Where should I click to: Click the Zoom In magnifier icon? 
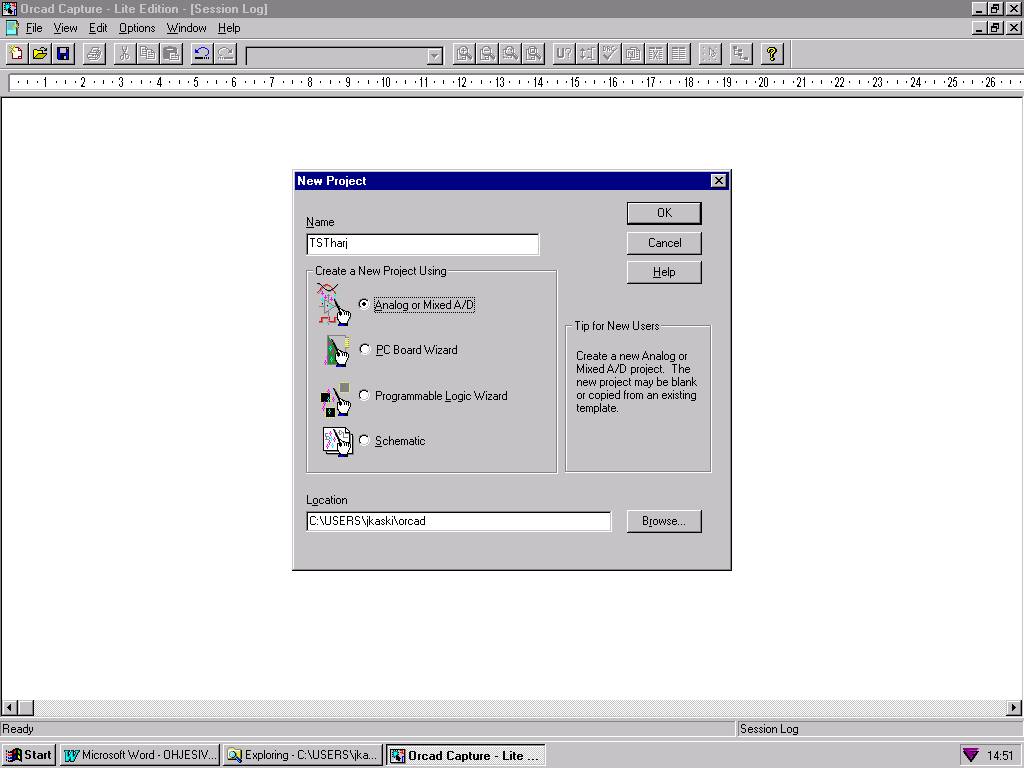click(464, 54)
